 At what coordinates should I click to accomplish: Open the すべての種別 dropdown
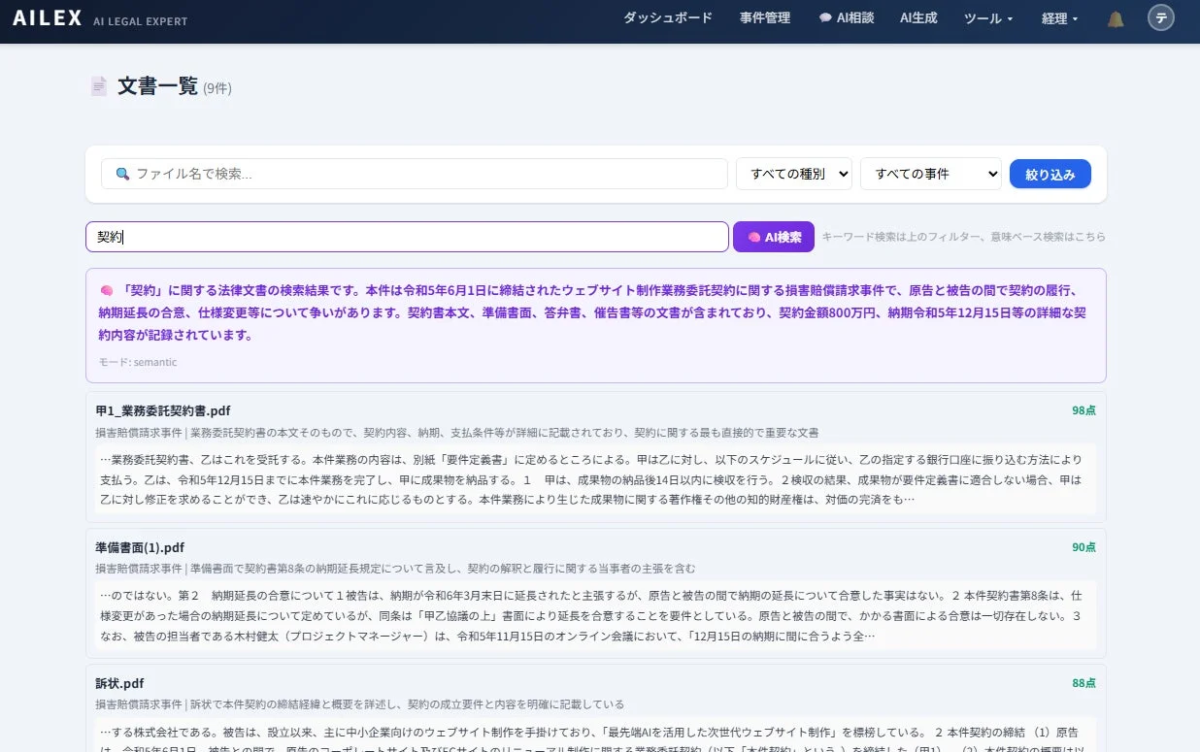coord(794,173)
